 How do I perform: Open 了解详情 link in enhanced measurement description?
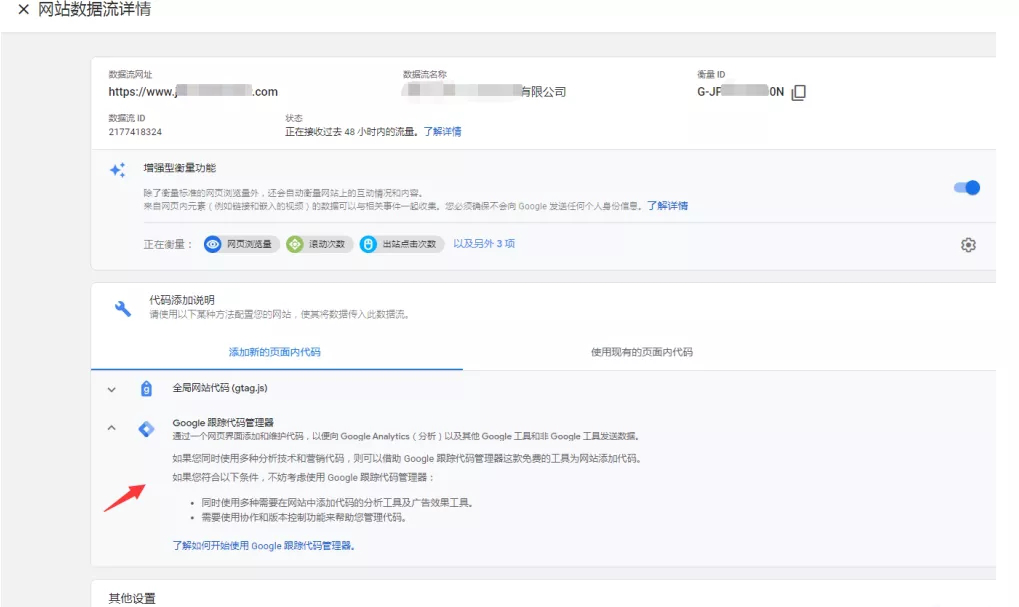pos(667,206)
